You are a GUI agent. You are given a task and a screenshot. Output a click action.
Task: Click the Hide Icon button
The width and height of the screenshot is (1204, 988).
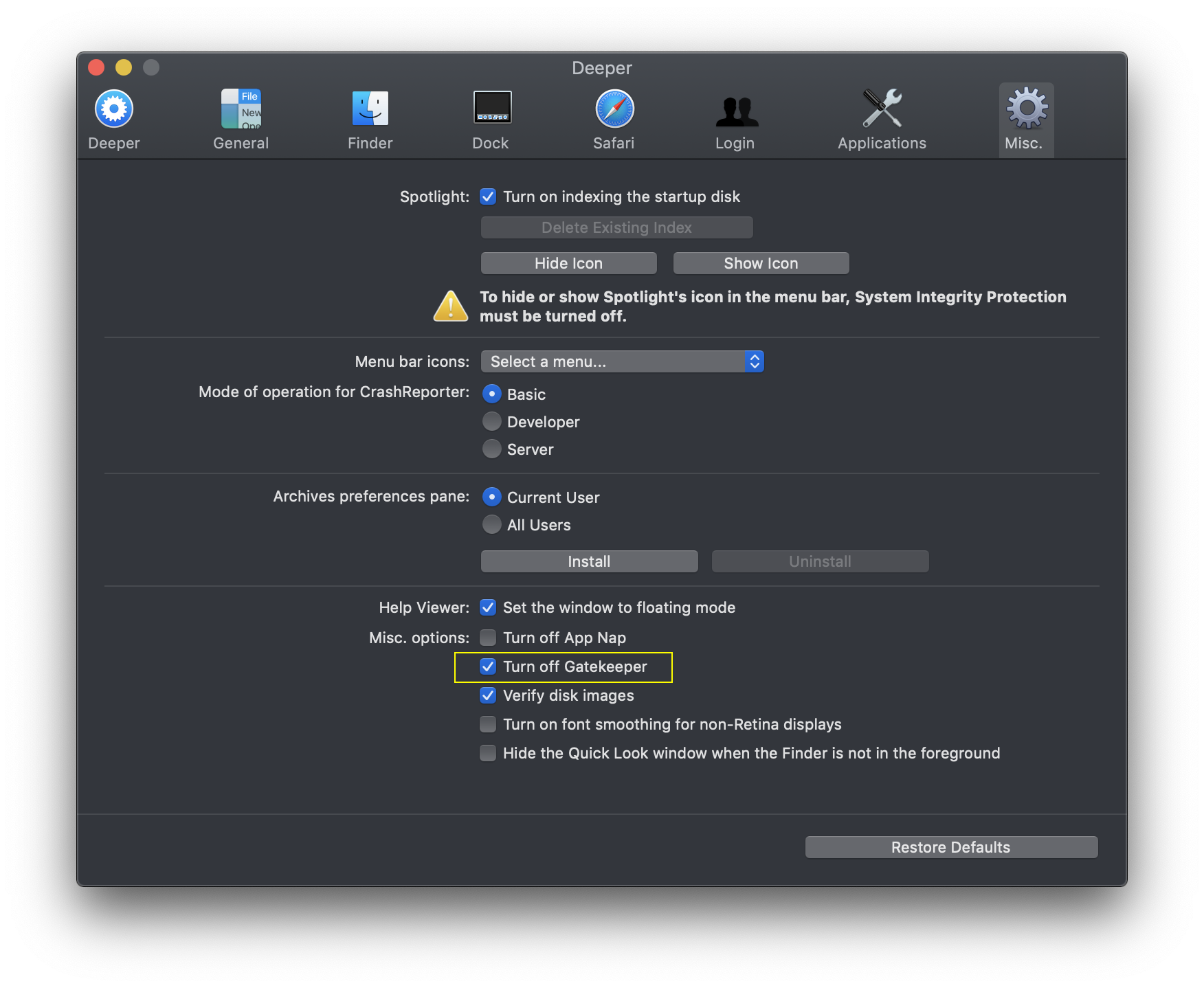coord(568,262)
